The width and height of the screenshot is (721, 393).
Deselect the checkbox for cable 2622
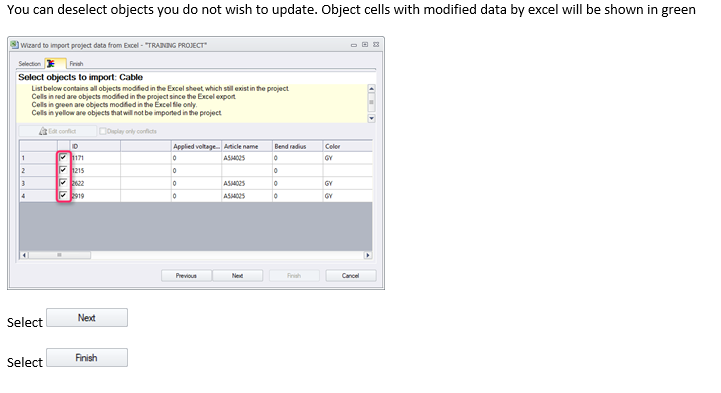[x=63, y=183]
